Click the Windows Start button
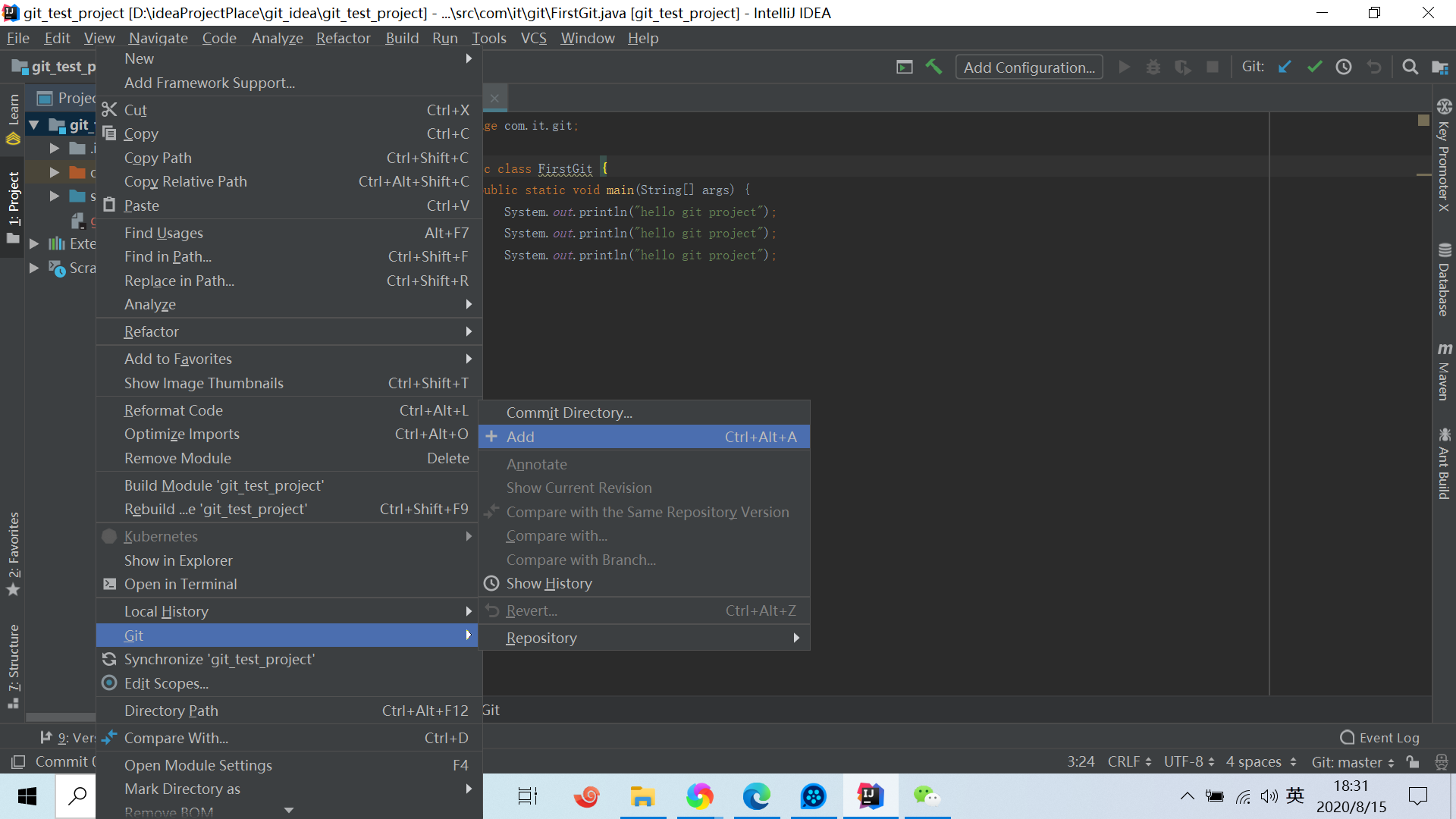This screenshot has height=819, width=1456. 27,796
